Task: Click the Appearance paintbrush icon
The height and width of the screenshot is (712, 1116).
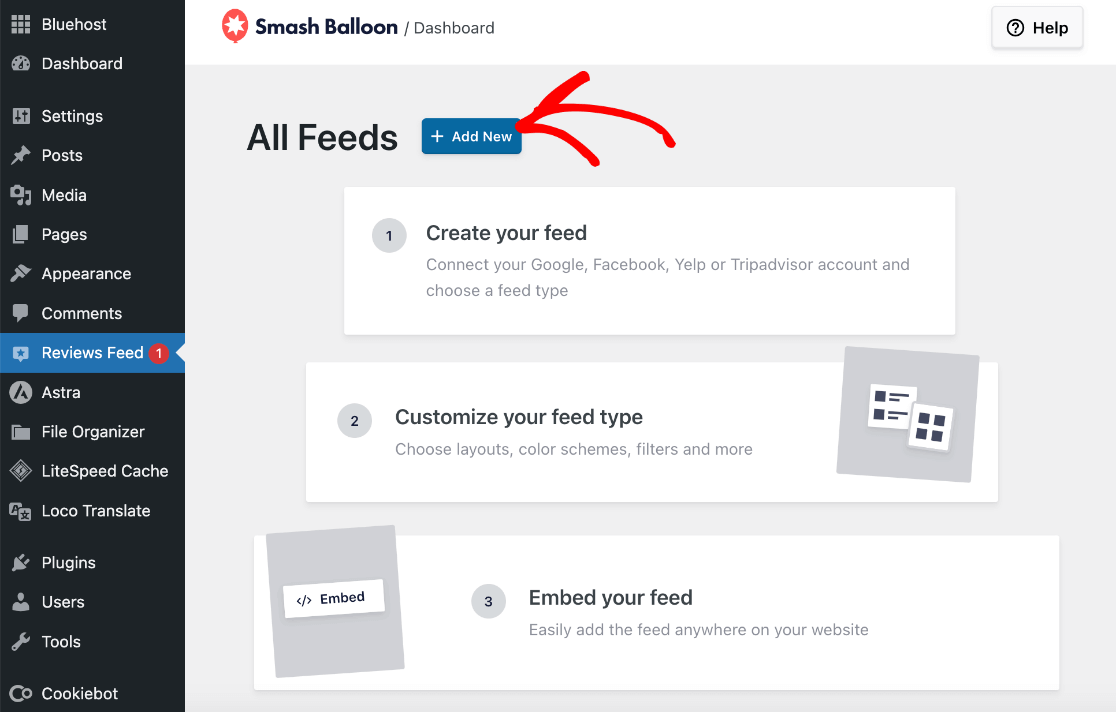Action: click(20, 273)
